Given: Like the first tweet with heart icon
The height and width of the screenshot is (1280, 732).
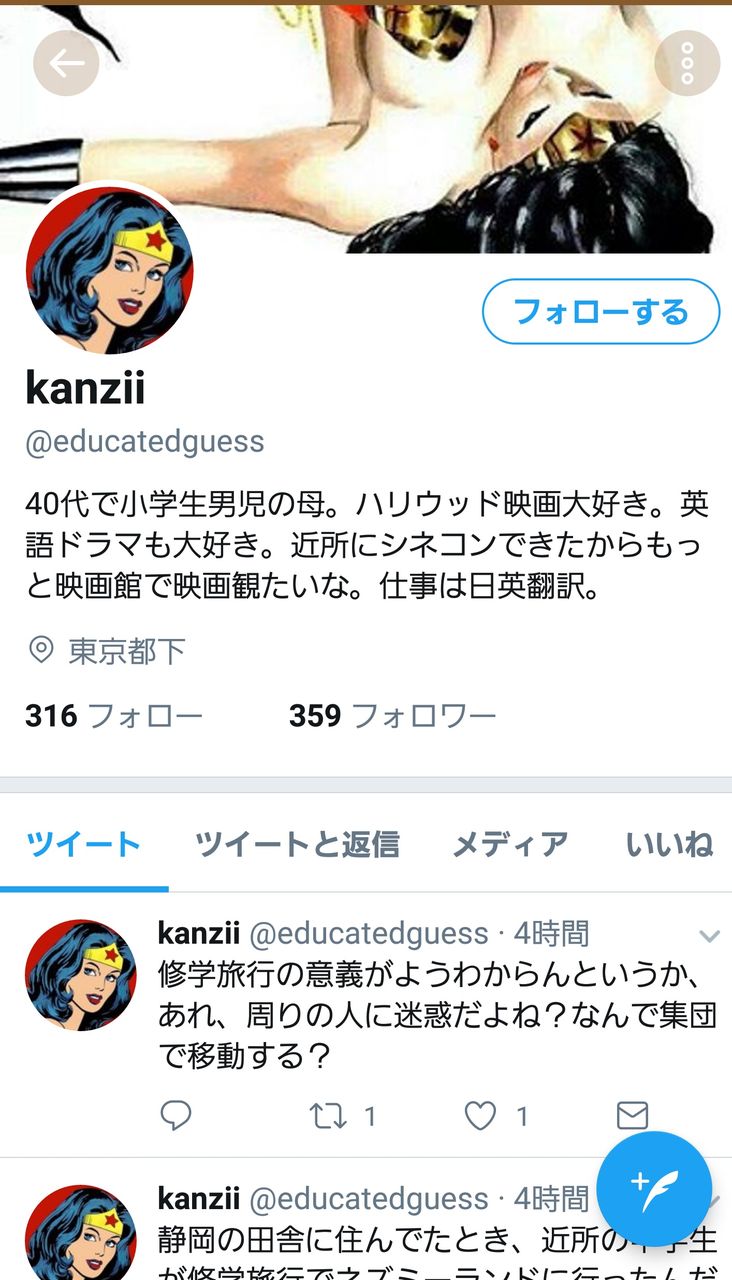Looking at the screenshot, I should click(x=480, y=1115).
